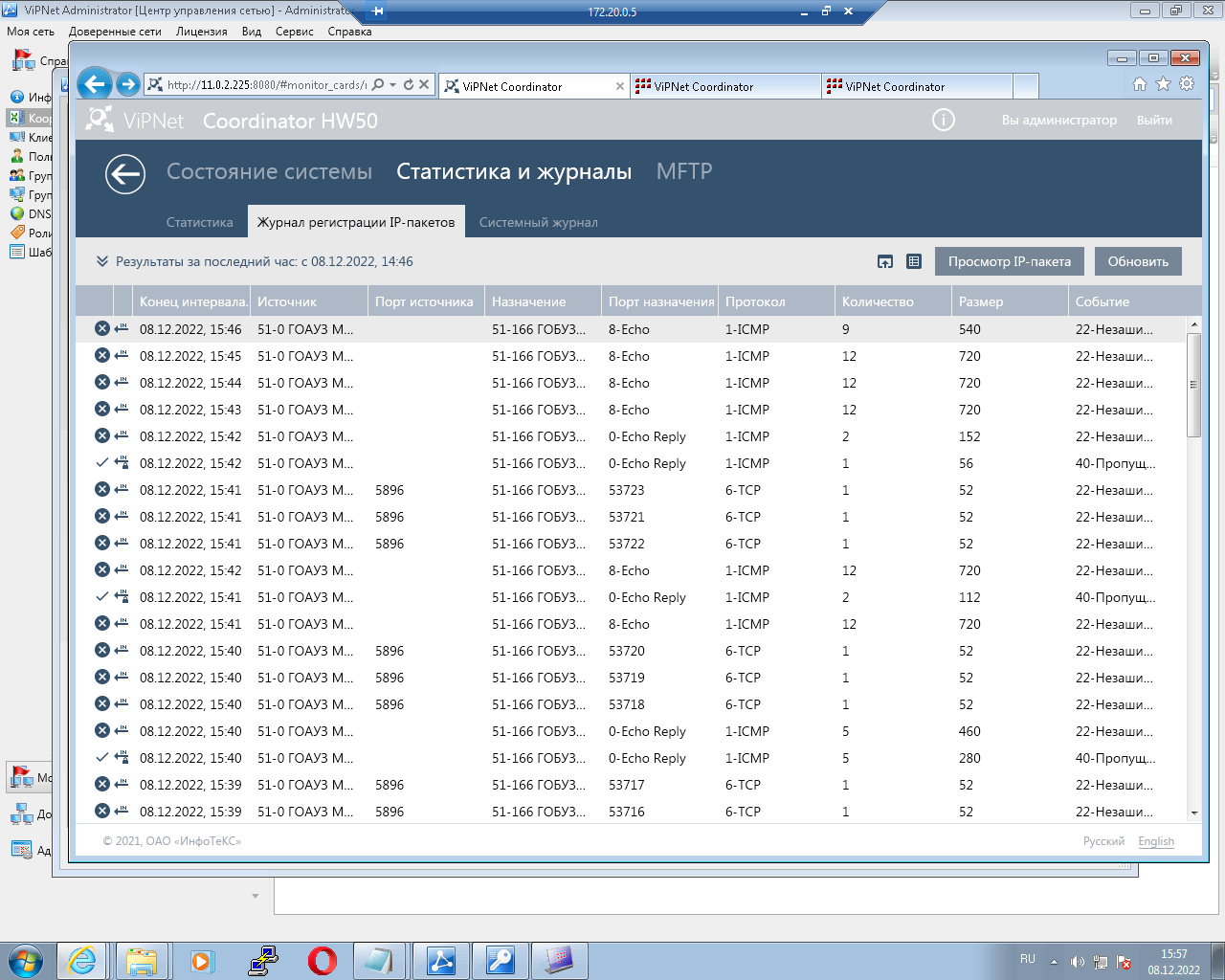Click the browser Back navigation button
The image size is (1225, 980).
coord(95,84)
